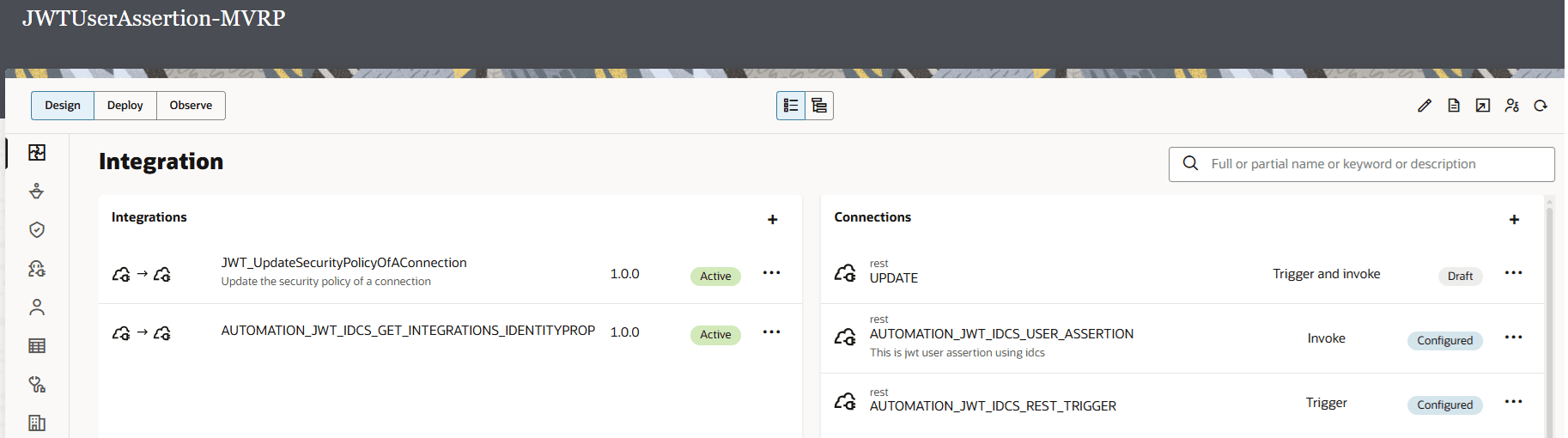Click rest icon of AUTOMATION_JWT_IDCS_USER_ASSERTION
Image resolution: width=1568 pixels, height=438 pixels.
point(845,338)
